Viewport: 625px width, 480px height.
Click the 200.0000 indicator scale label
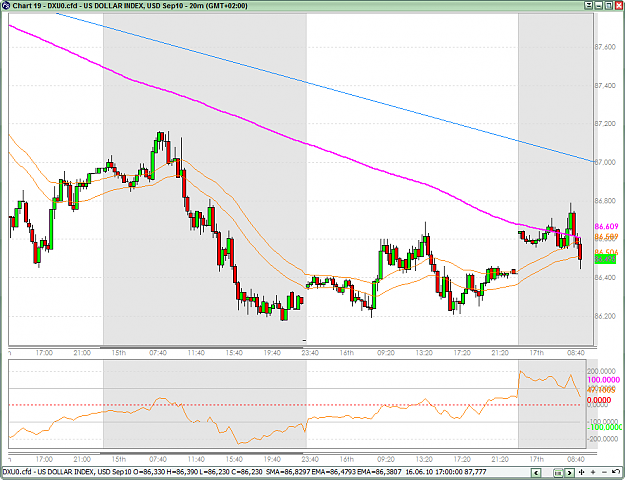[x=603, y=371]
